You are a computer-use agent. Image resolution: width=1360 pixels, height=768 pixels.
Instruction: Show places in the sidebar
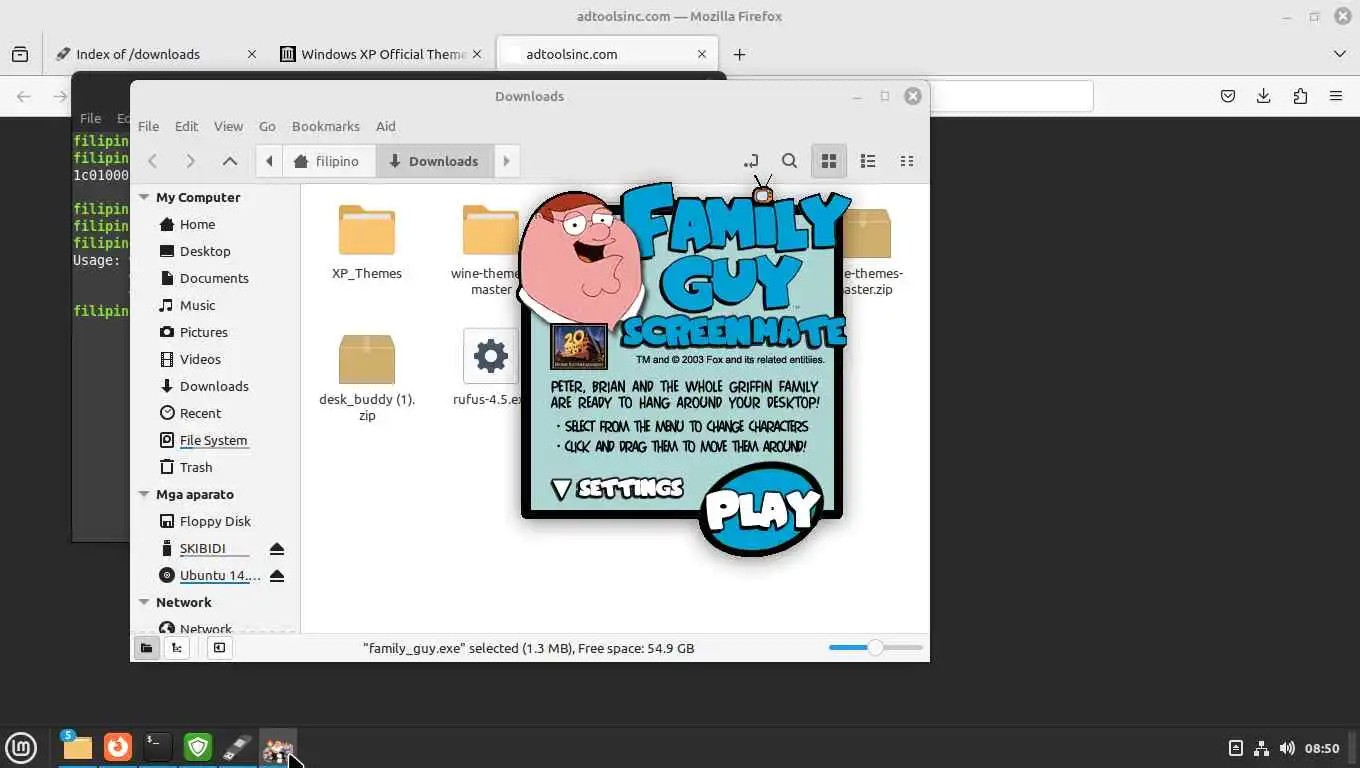146,648
